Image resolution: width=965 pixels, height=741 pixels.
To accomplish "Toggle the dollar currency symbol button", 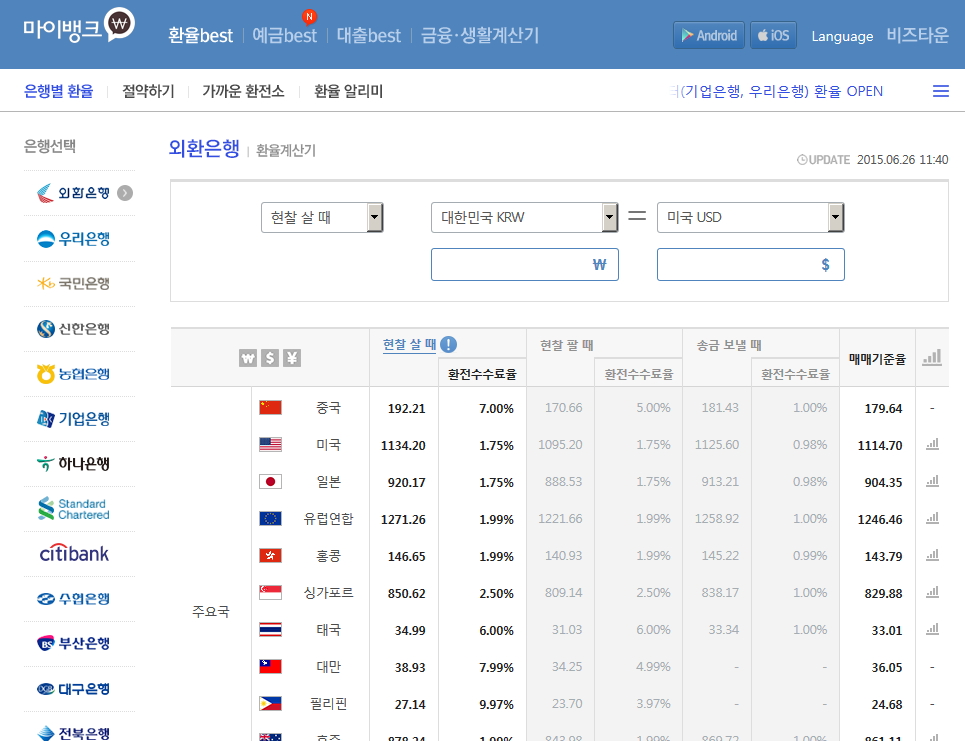I will click(270, 358).
